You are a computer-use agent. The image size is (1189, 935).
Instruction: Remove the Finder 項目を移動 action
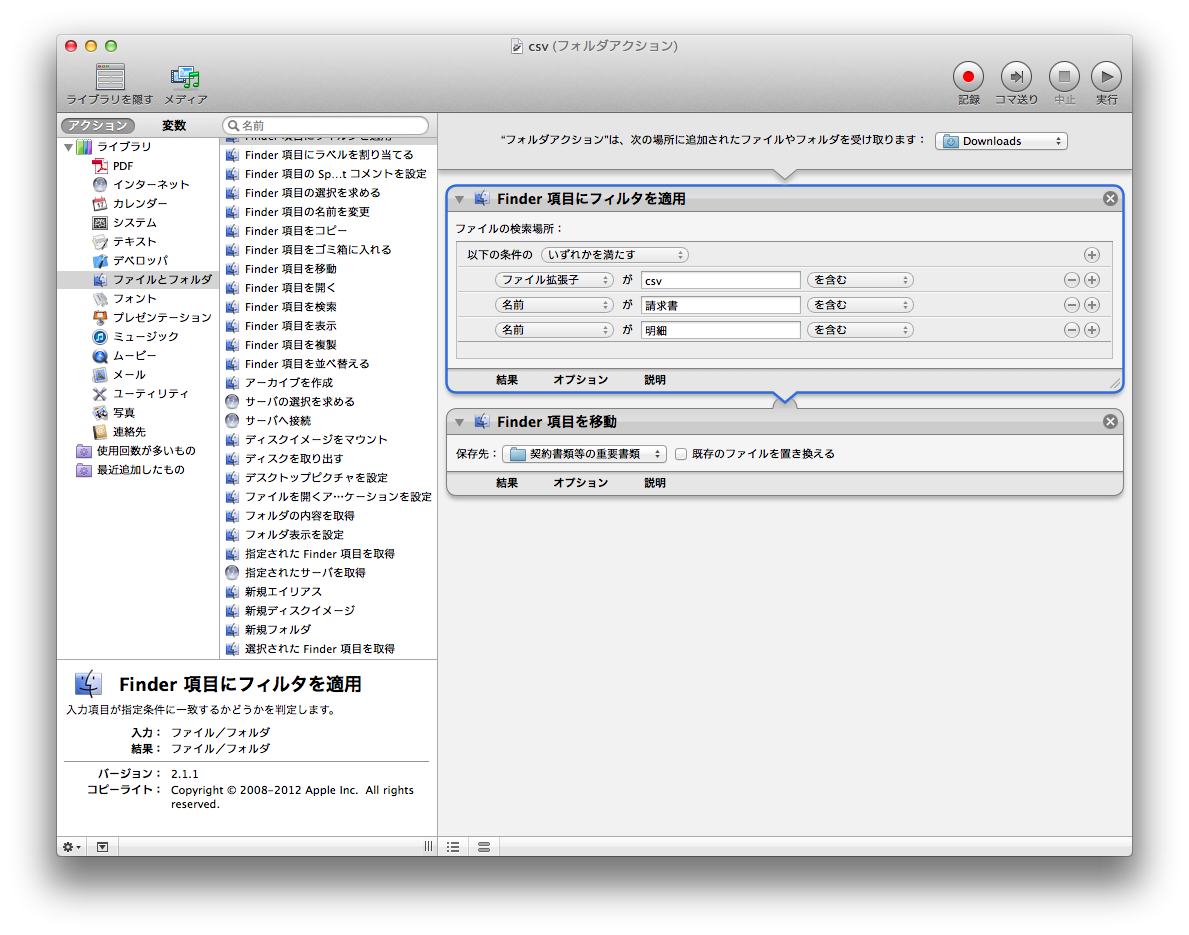tap(1109, 422)
